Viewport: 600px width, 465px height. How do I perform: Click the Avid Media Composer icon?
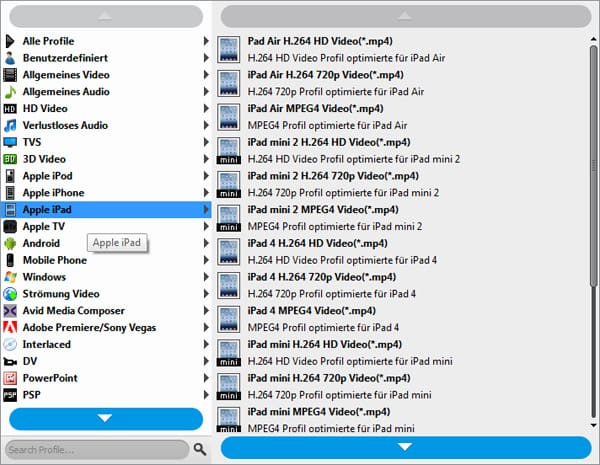pos(10,311)
